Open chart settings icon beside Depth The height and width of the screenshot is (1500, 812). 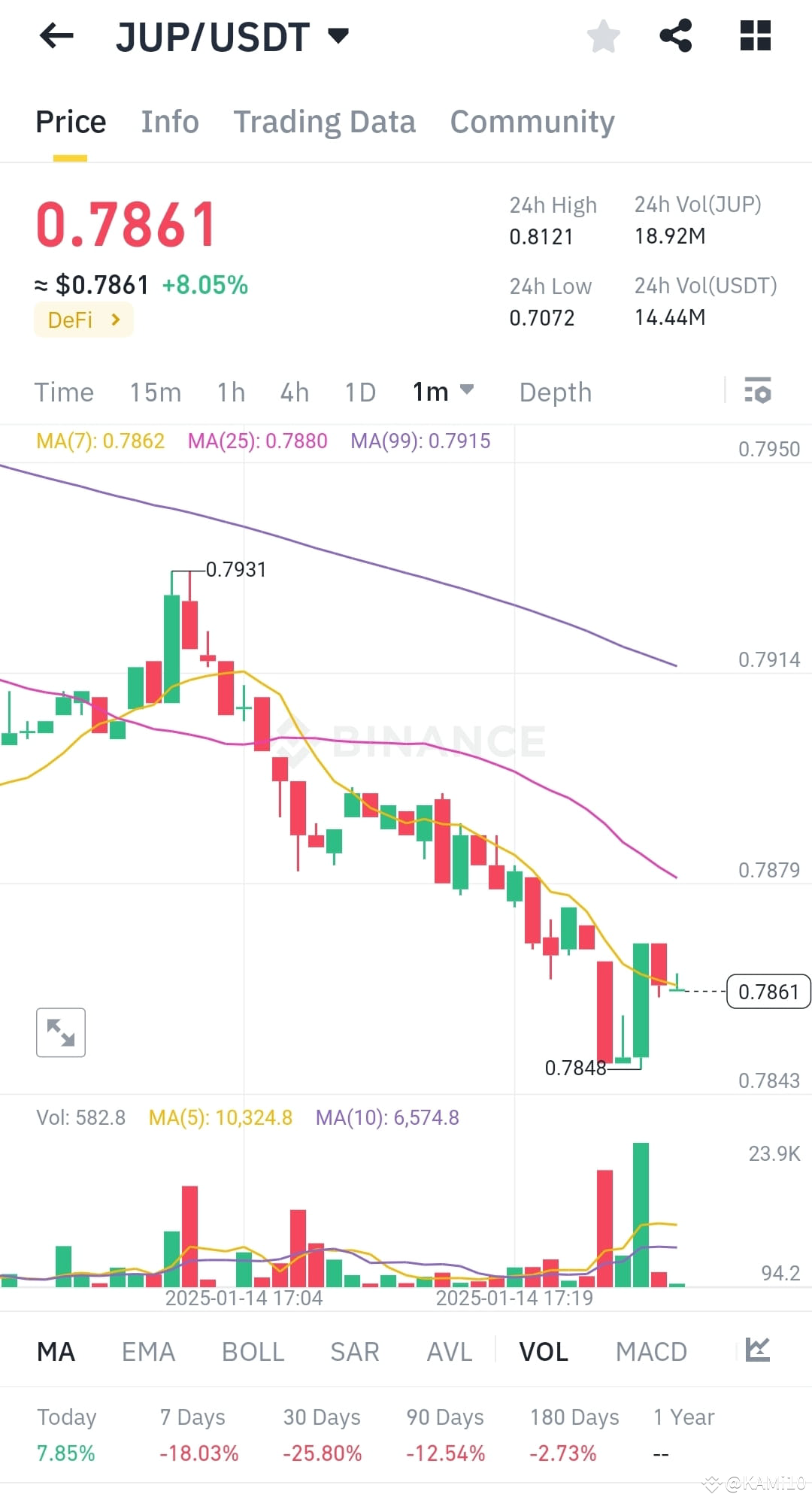click(x=759, y=392)
